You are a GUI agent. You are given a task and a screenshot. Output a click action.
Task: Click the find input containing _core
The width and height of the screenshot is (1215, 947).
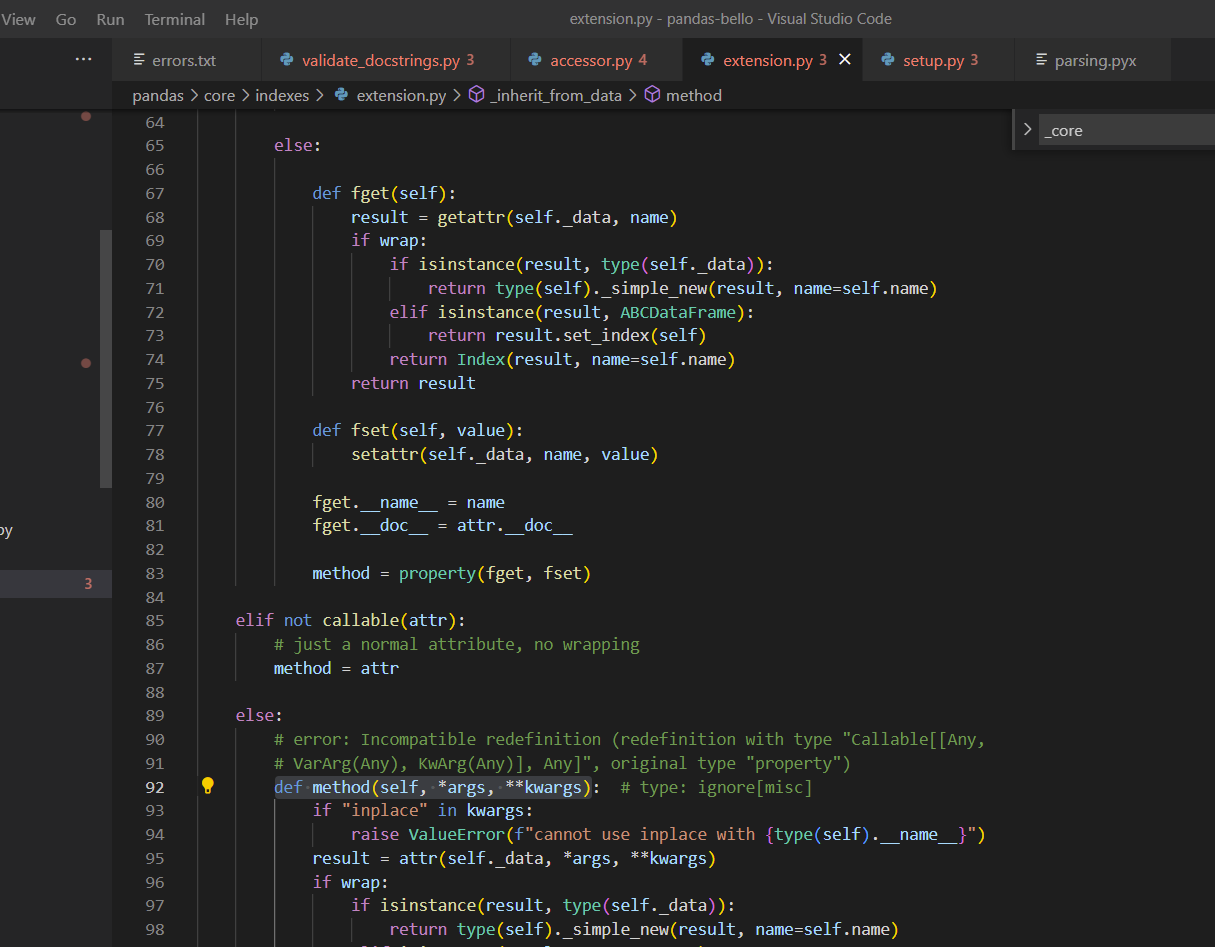pos(1127,130)
